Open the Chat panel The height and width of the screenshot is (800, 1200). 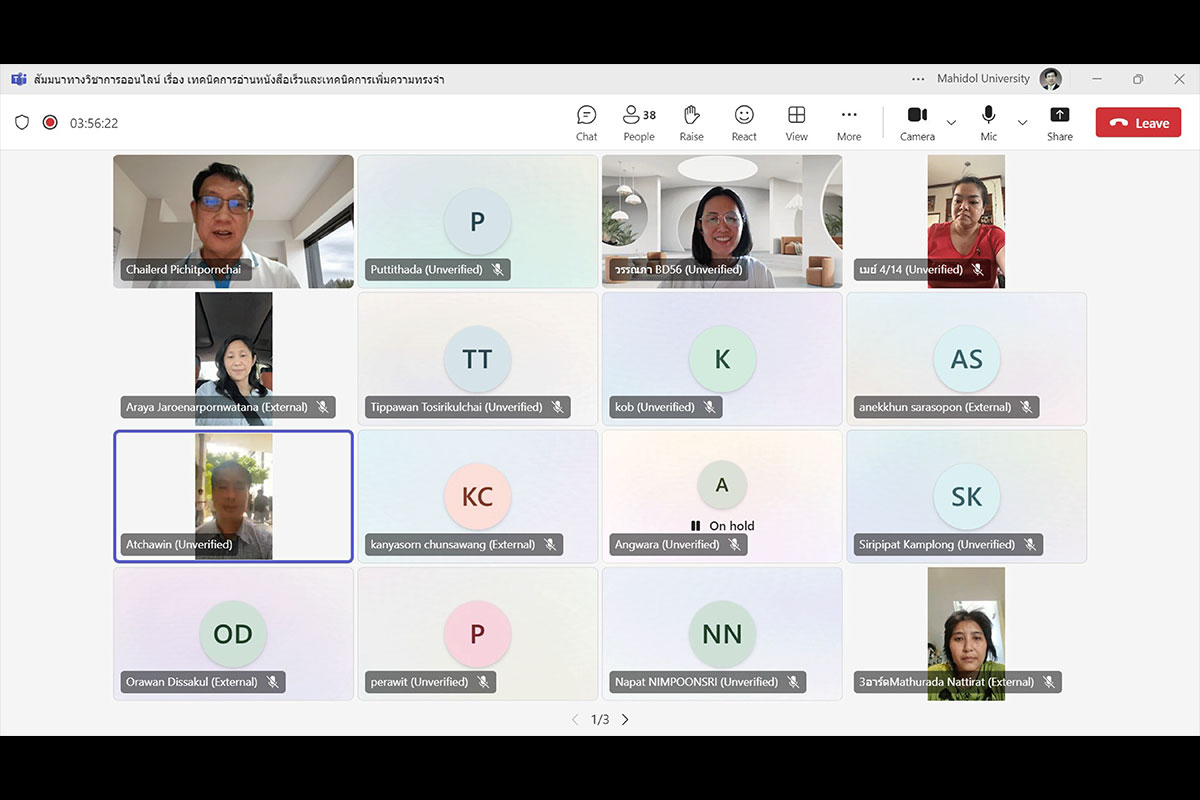[x=587, y=123]
